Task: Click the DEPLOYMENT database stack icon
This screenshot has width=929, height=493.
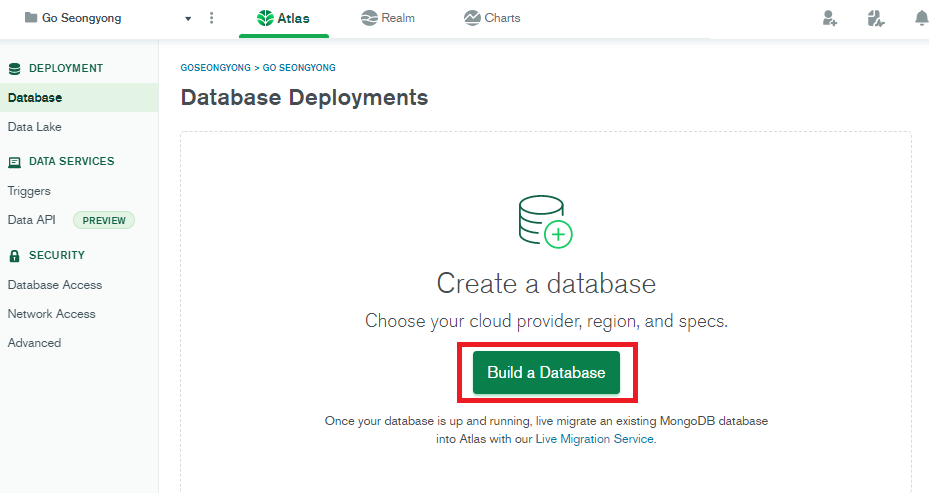Action: coord(15,69)
